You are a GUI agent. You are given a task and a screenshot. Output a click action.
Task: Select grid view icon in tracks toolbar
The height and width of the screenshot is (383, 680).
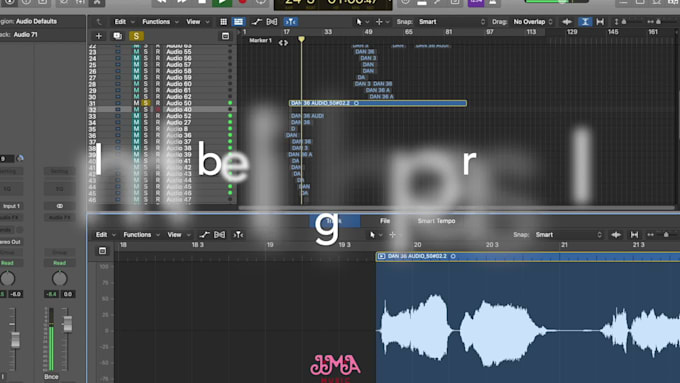[x=223, y=22]
